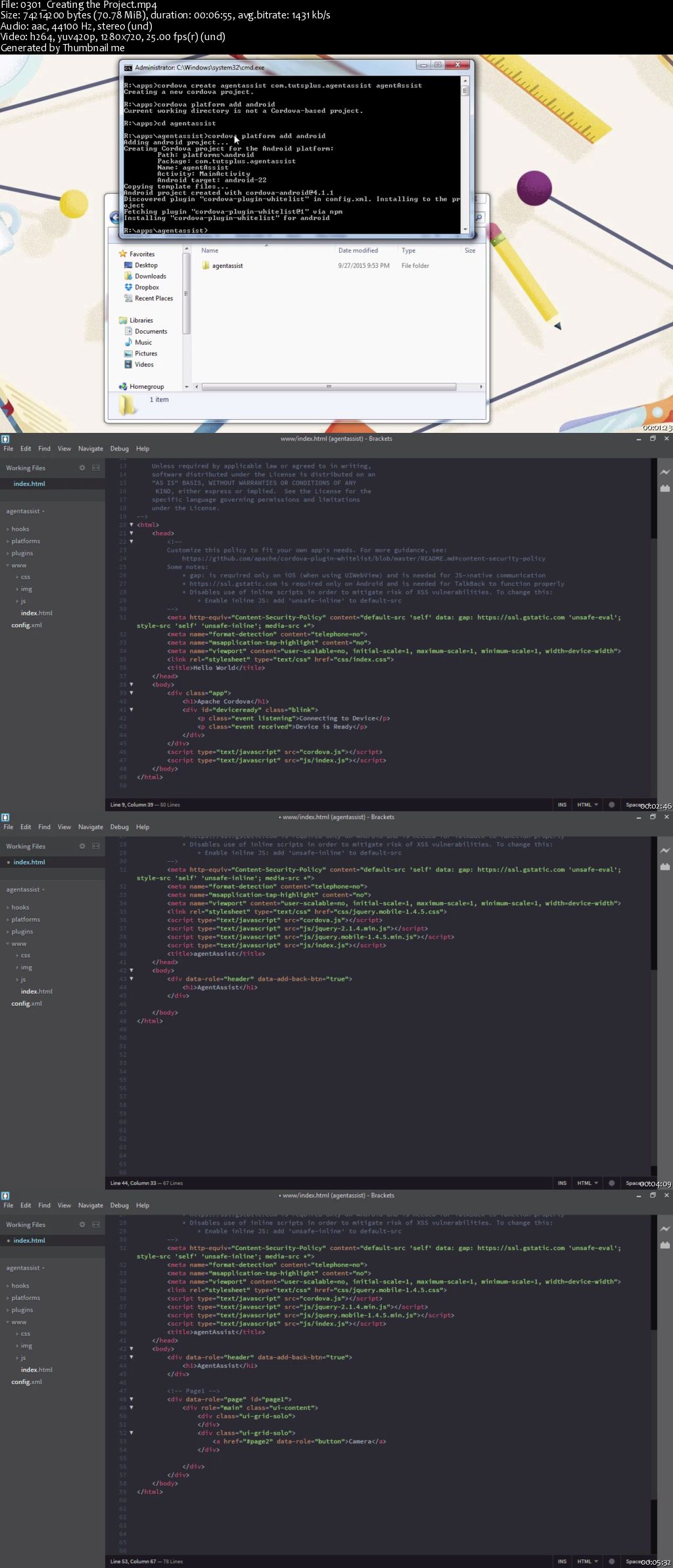The image size is (673, 1568).
Task: Open HTML language dropdown in 00:02:46 status bar
Action: click(x=588, y=805)
